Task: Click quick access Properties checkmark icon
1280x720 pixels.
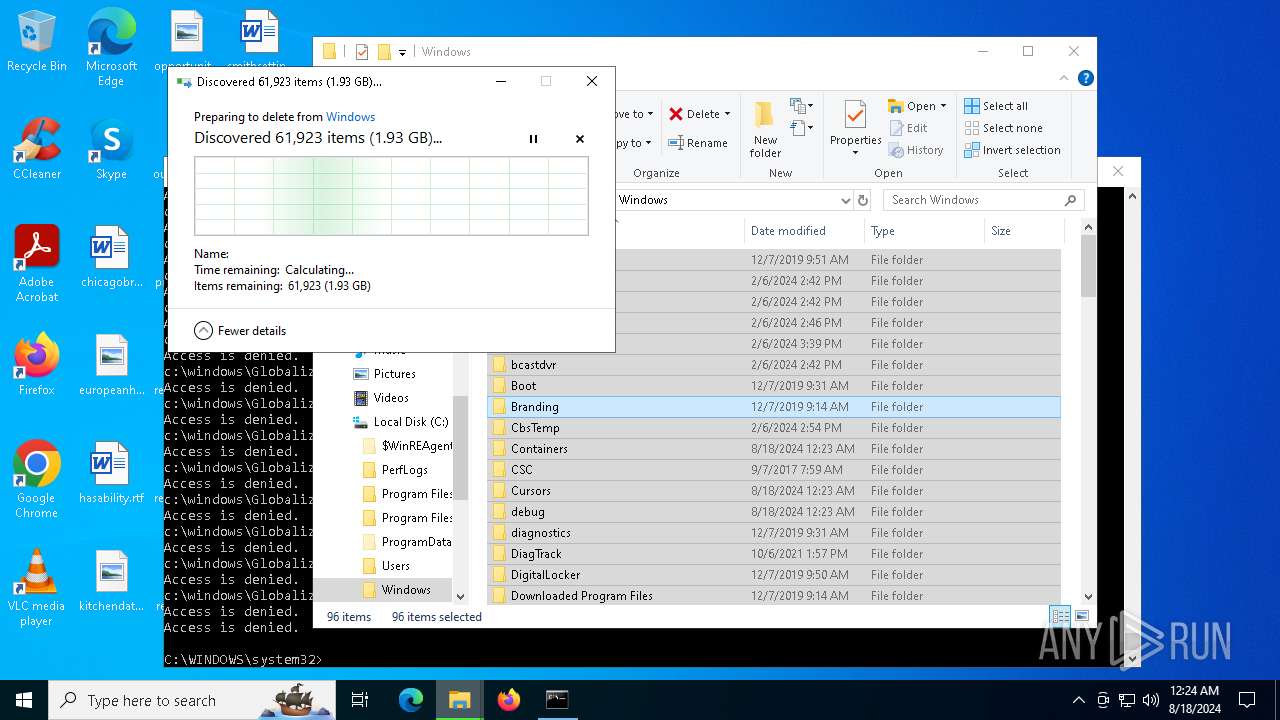Action: pos(362,52)
